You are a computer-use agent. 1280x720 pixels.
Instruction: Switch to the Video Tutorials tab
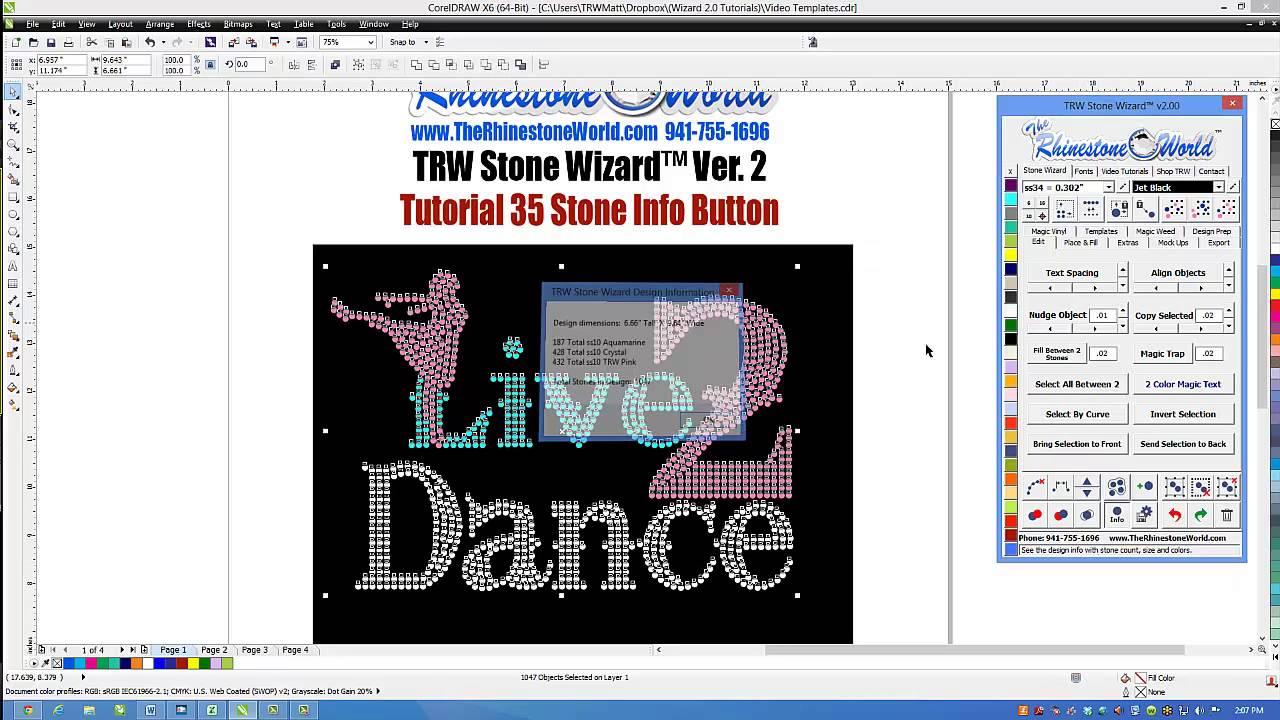(x=1125, y=171)
